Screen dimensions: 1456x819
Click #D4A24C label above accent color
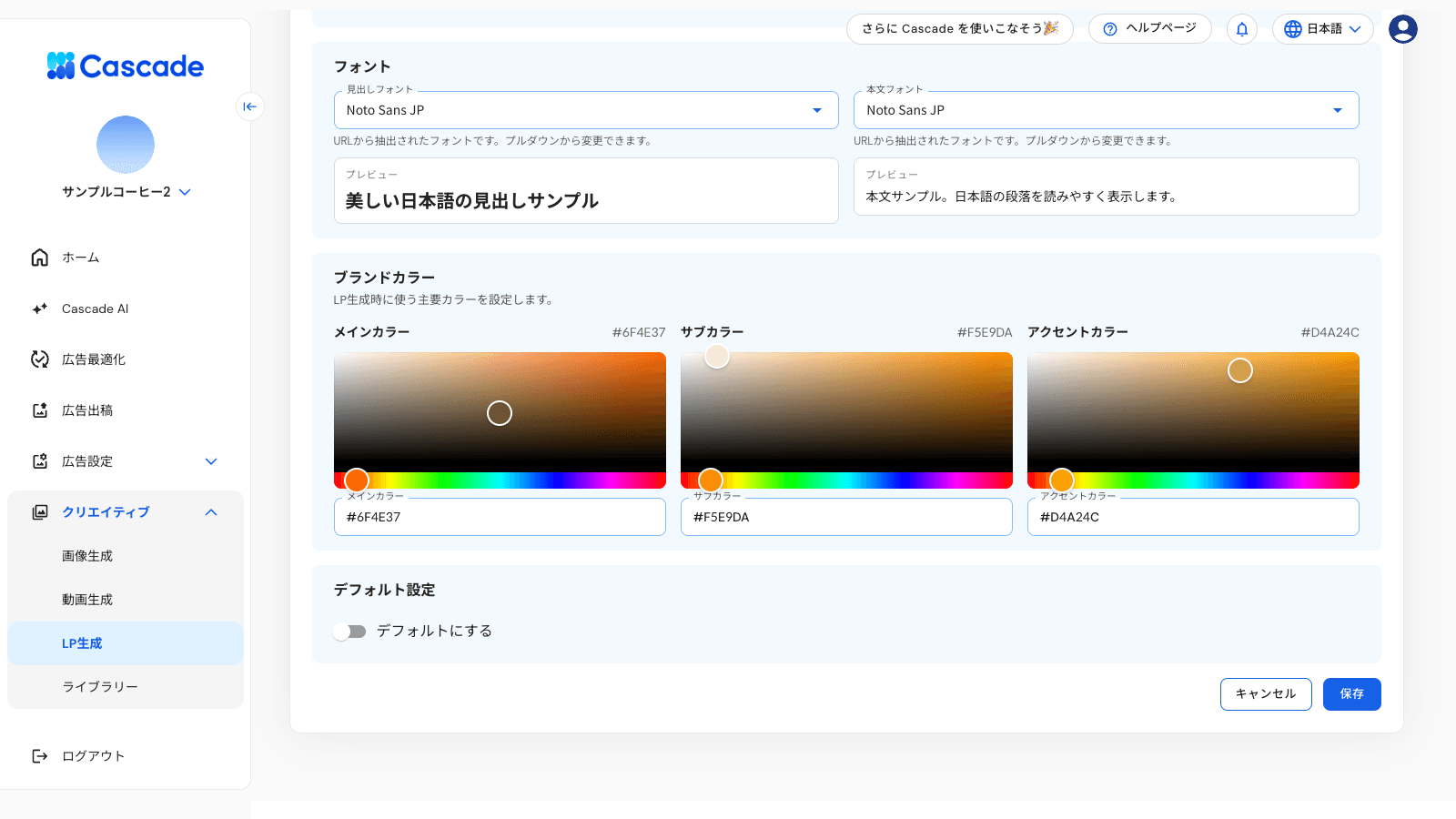[x=1330, y=332]
